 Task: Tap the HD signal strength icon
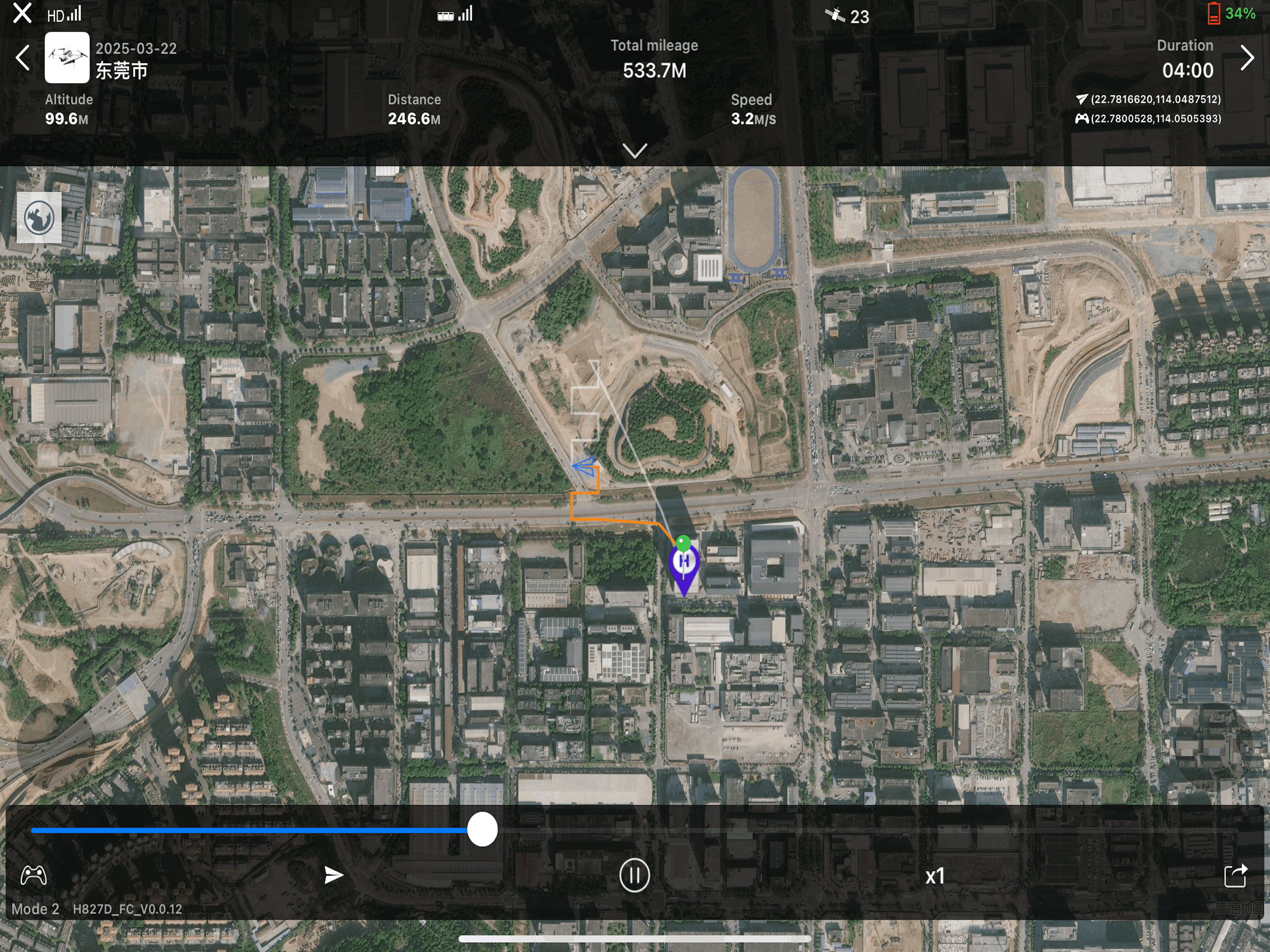[64, 14]
